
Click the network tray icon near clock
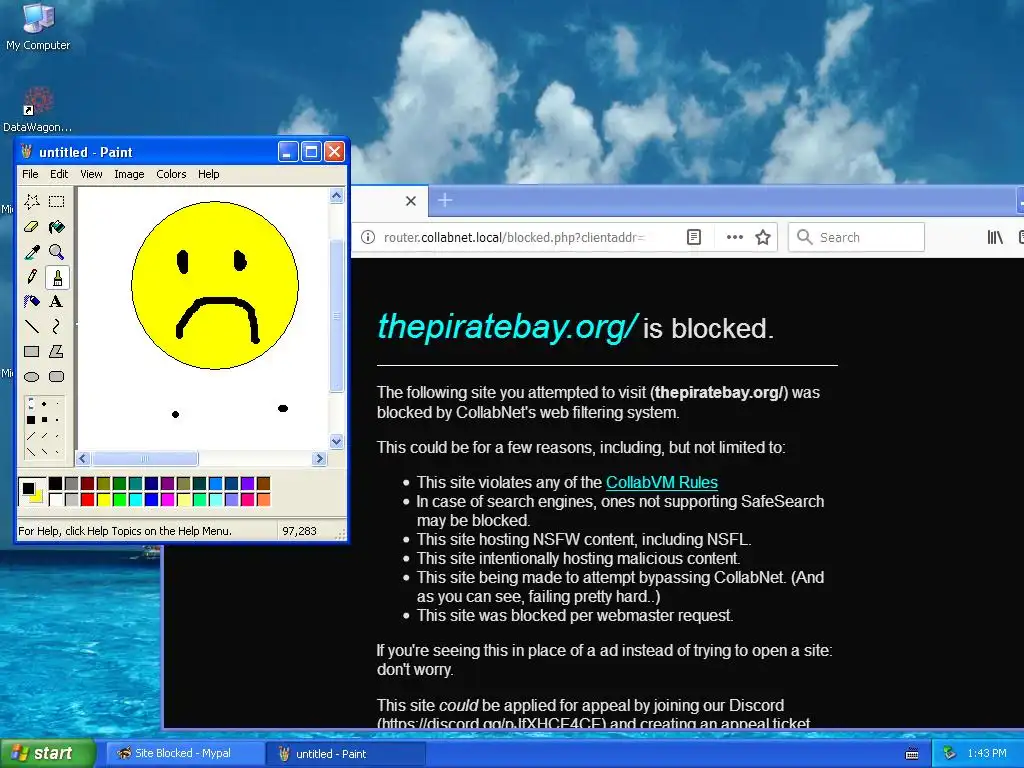950,754
